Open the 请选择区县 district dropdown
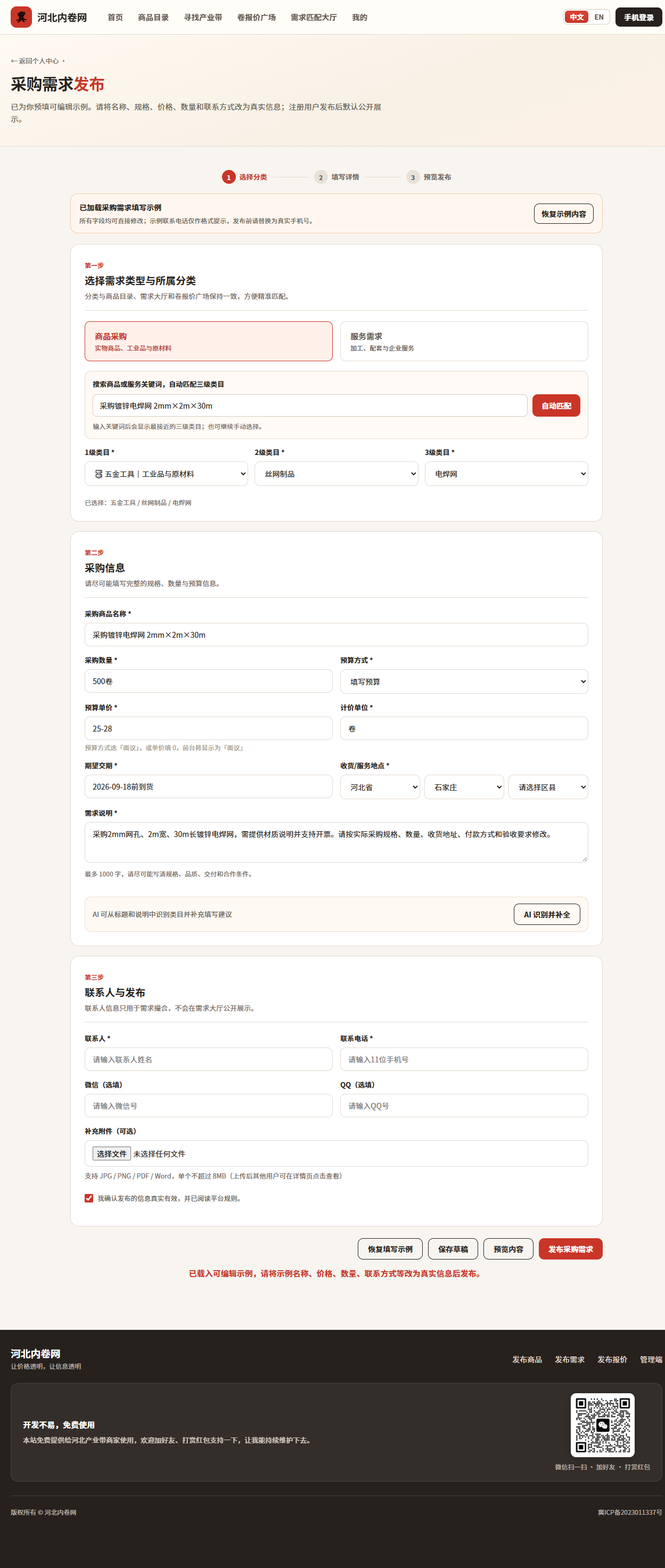Screen dimensions: 665x1568 point(548,787)
